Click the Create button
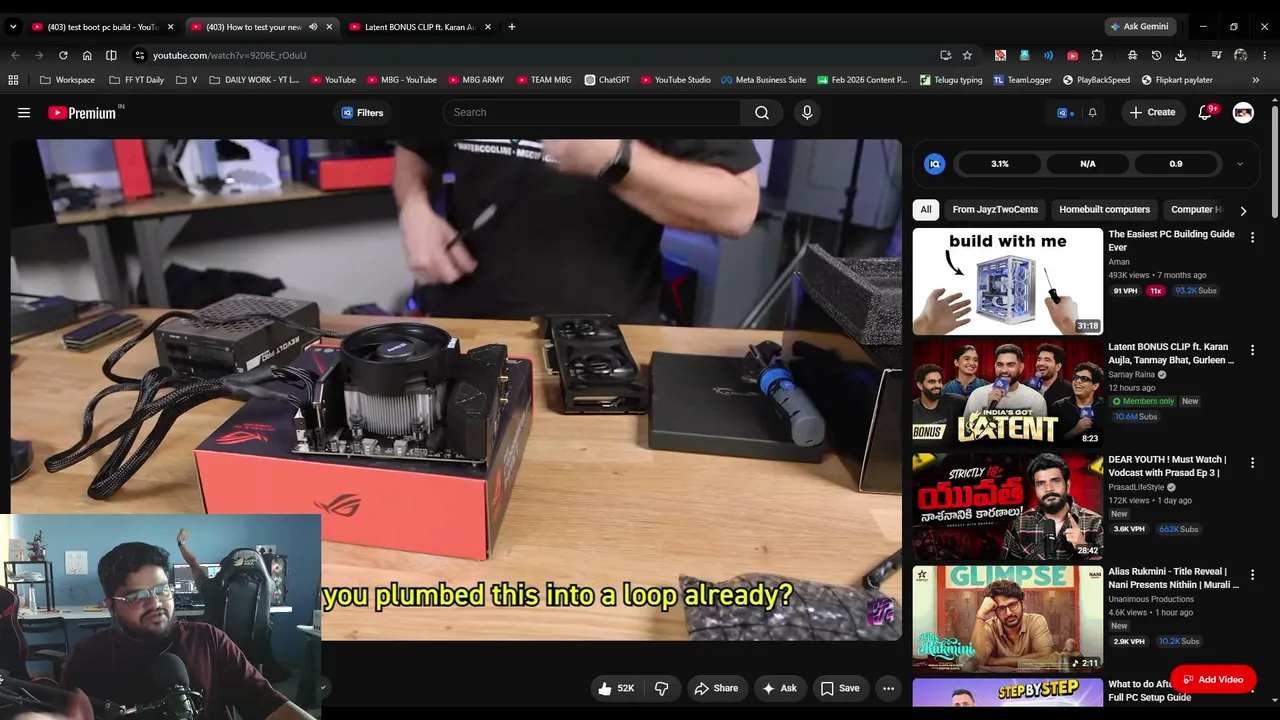 pos(1153,113)
